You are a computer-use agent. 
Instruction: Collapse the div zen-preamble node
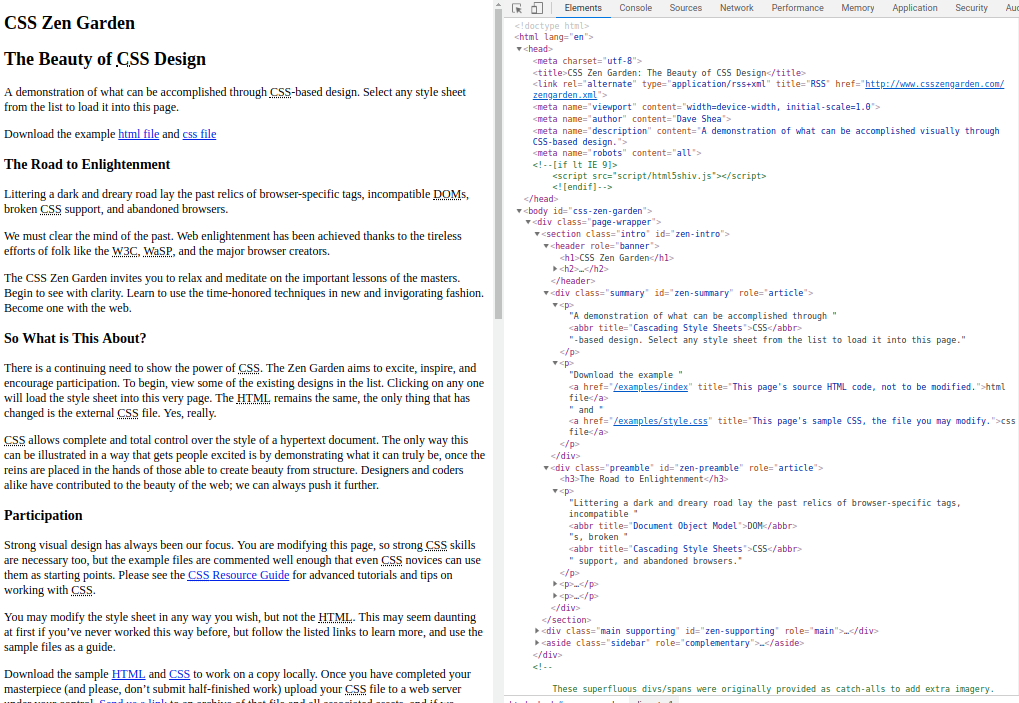pyautogui.click(x=547, y=468)
